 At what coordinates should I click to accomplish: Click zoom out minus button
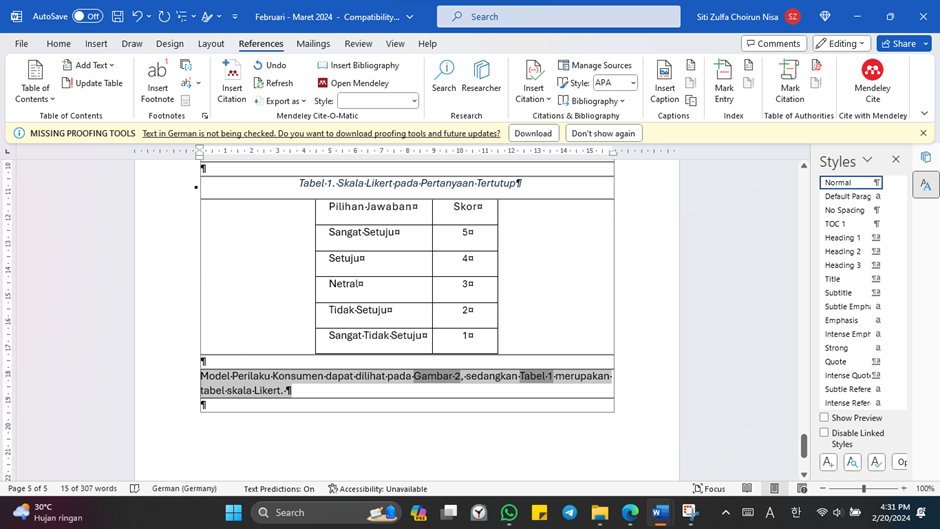(x=823, y=489)
